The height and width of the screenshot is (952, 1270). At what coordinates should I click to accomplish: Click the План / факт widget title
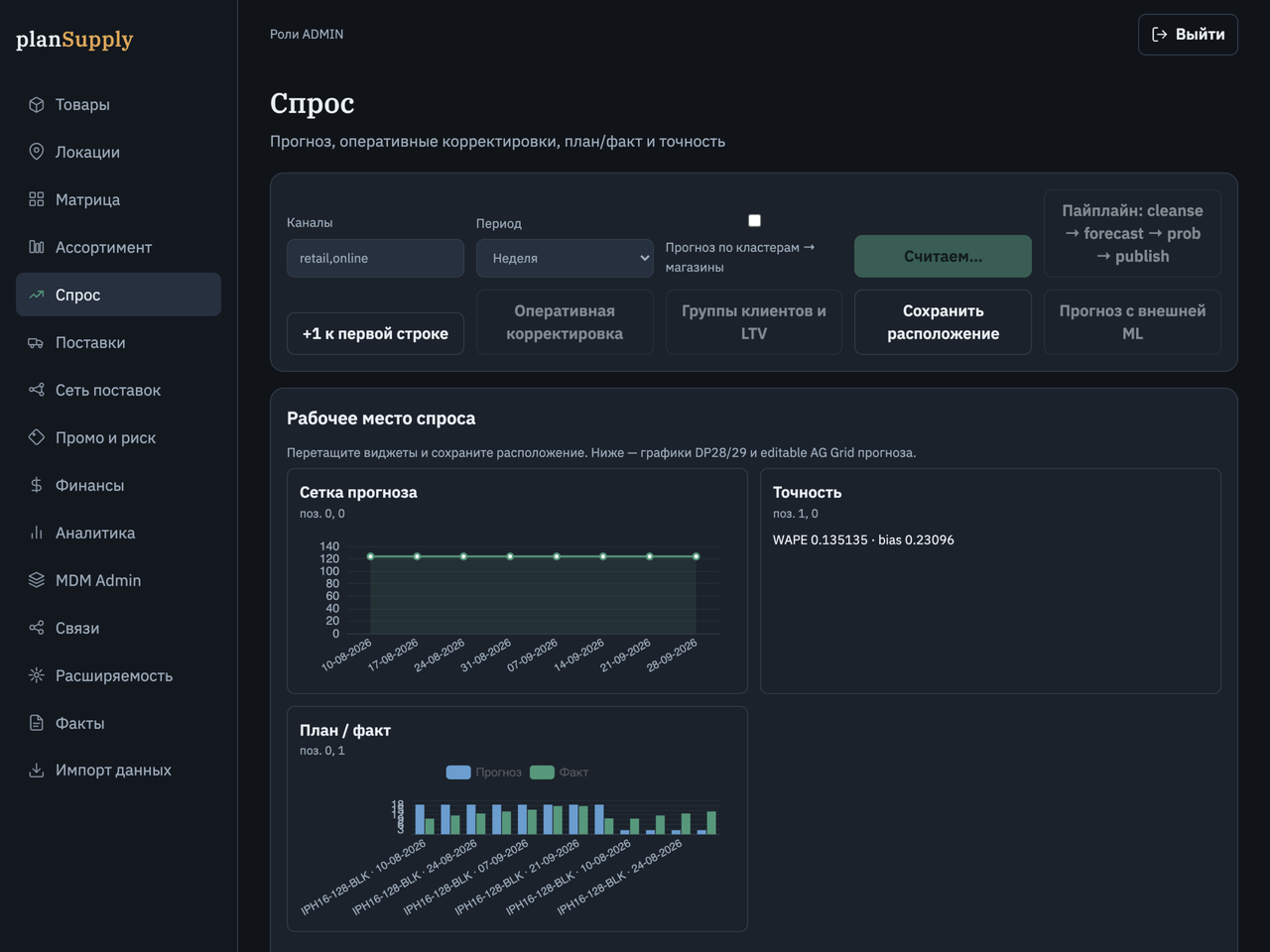click(345, 730)
